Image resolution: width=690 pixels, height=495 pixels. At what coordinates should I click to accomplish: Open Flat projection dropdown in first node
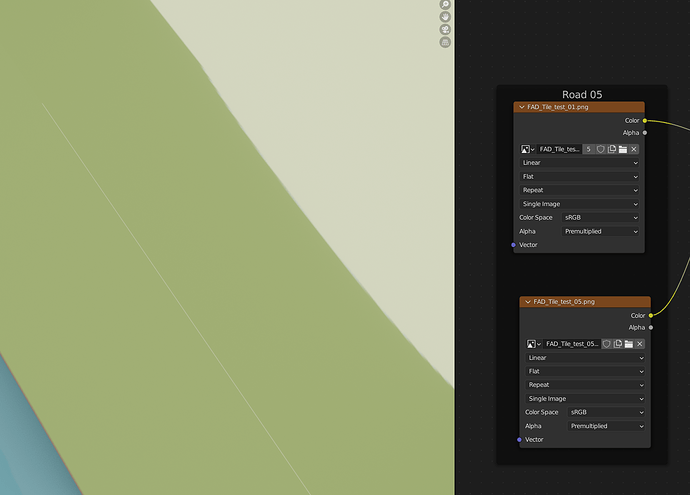579,177
